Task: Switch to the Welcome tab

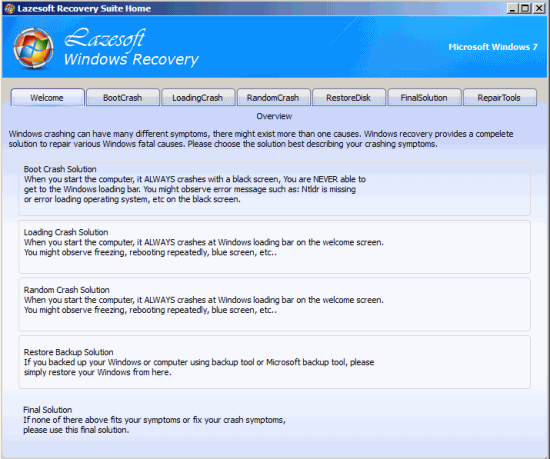Action: [x=47, y=97]
